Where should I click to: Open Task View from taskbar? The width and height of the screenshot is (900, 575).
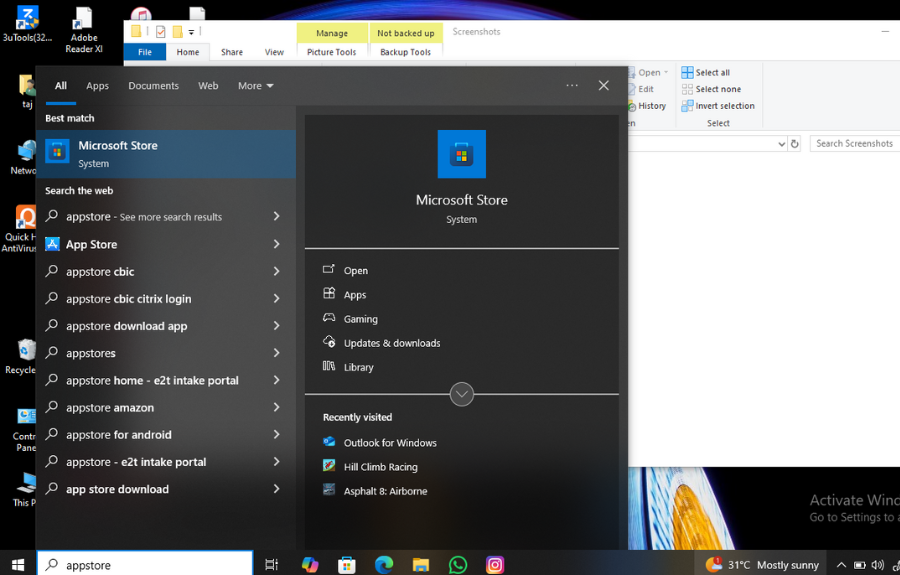click(271, 565)
